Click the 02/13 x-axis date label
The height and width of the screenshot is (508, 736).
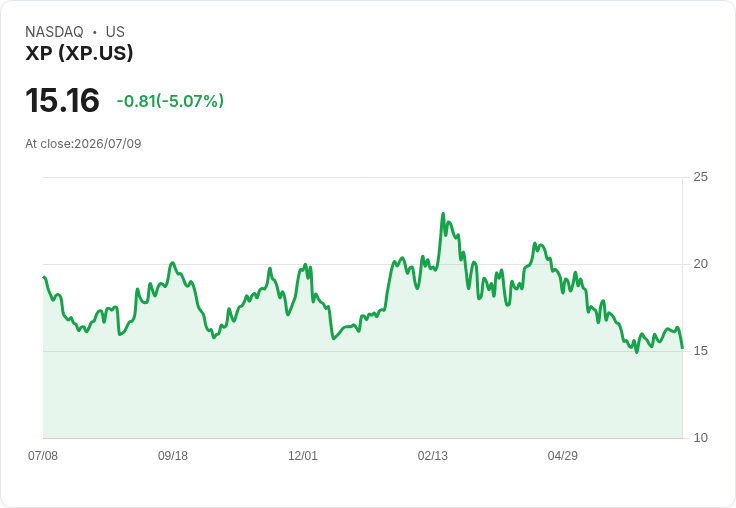point(433,455)
